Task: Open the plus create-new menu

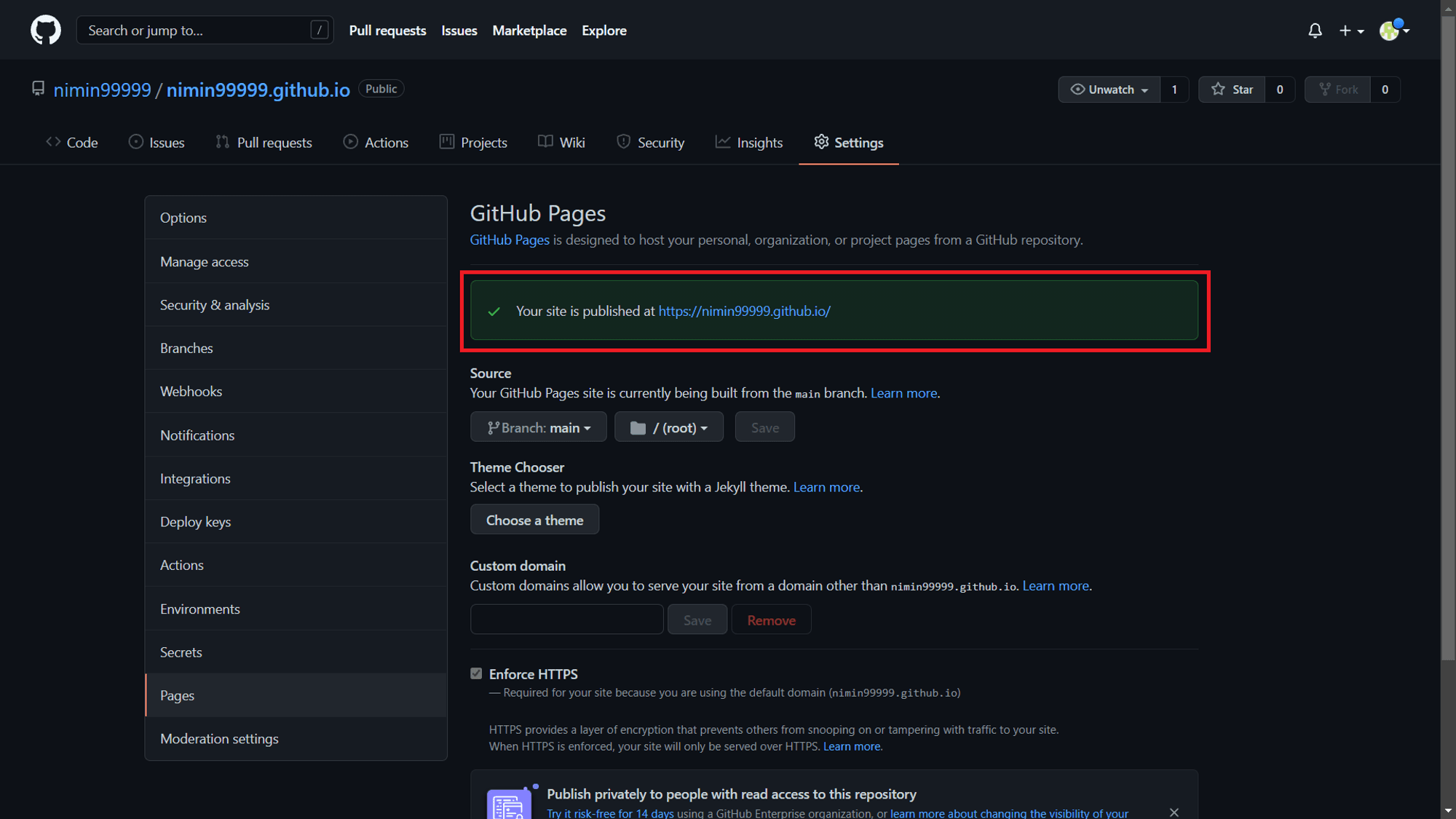Action: [x=1351, y=31]
